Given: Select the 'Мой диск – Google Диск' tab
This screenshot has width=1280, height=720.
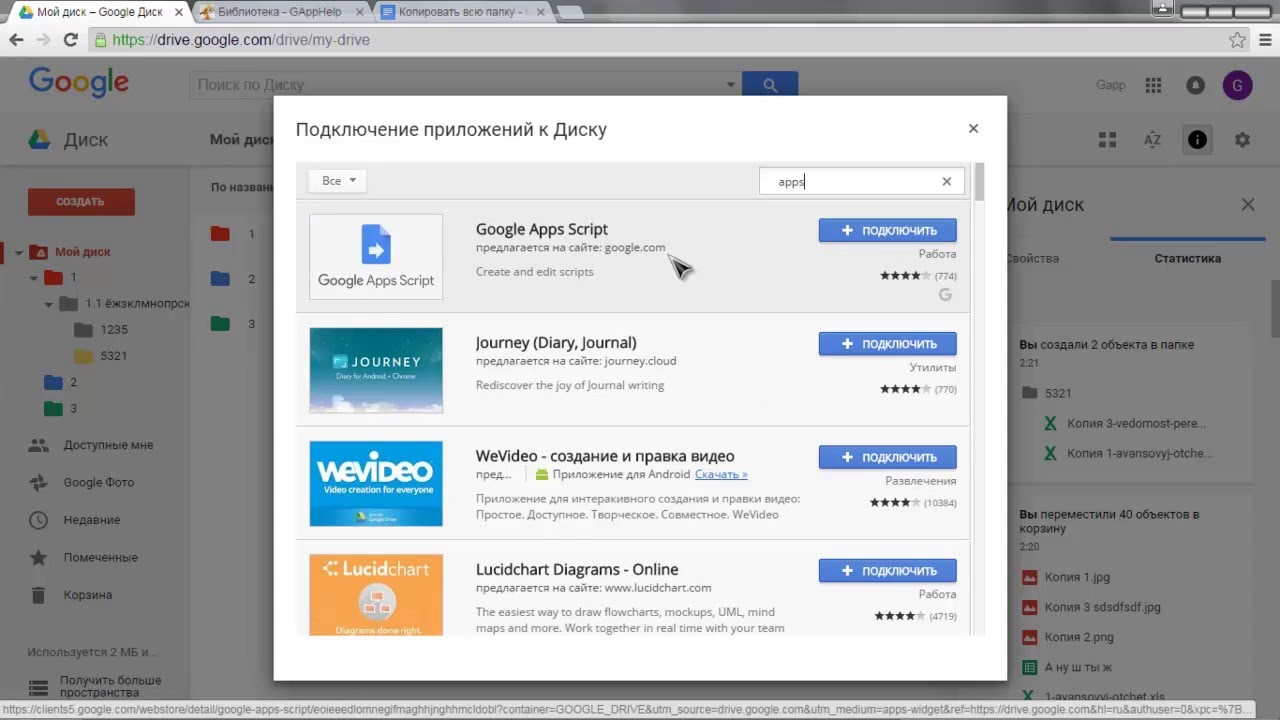Looking at the screenshot, I should [x=100, y=12].
